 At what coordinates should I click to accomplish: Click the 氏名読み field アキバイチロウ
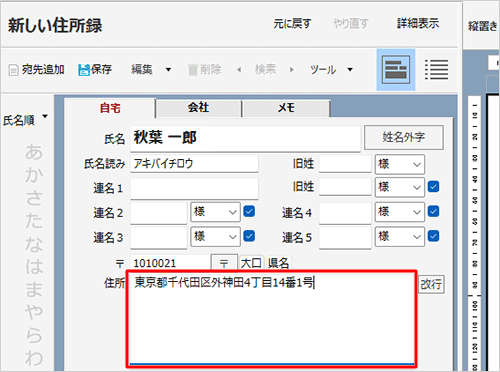click(x=194, y=164)
